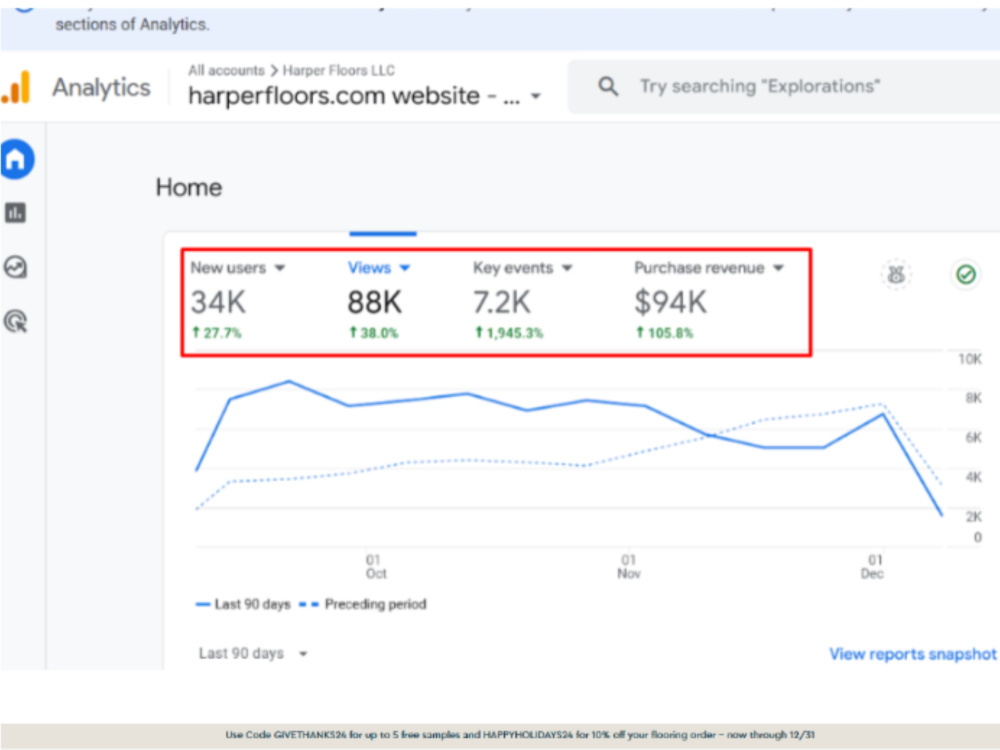This screenshot has width=1000, height=750.
Task: Open the Home icon in sidebar
Action: pos(17,159)
